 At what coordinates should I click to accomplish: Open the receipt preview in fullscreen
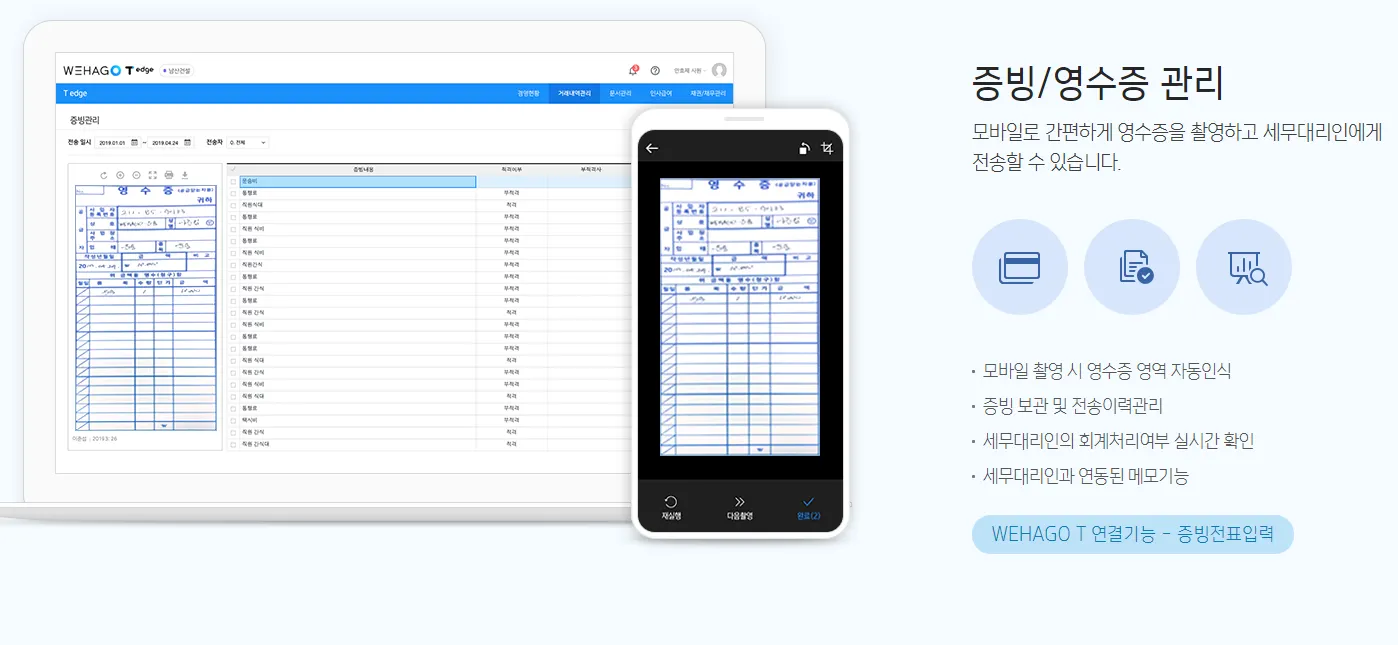tap(152, 174)
